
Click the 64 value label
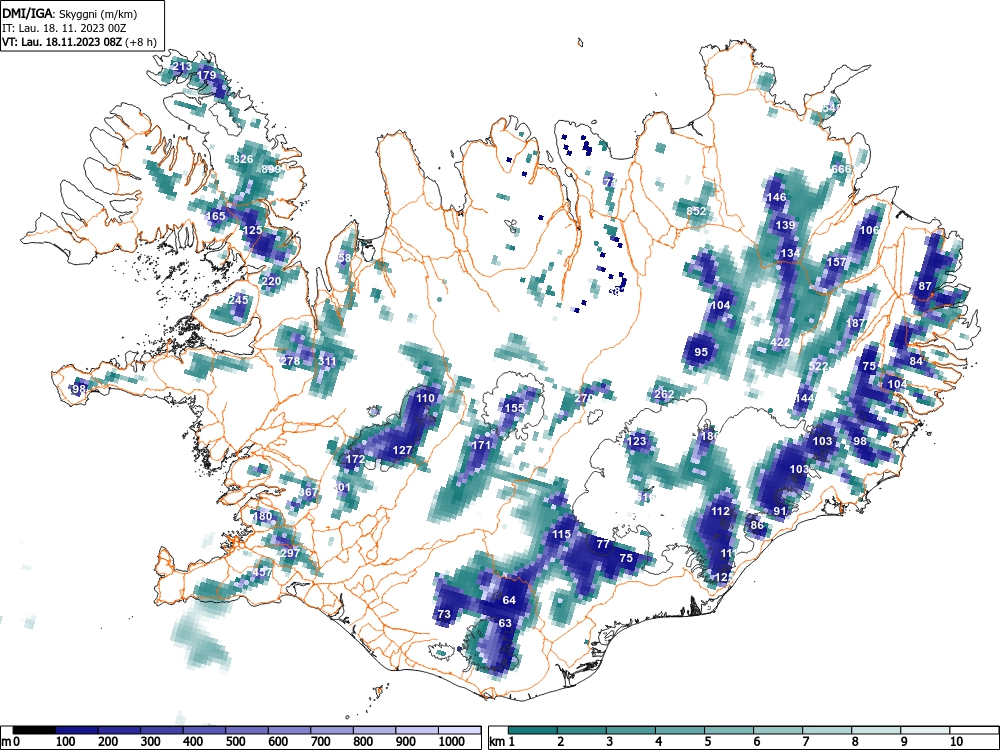pyautogui.click(x=509, y=600)
